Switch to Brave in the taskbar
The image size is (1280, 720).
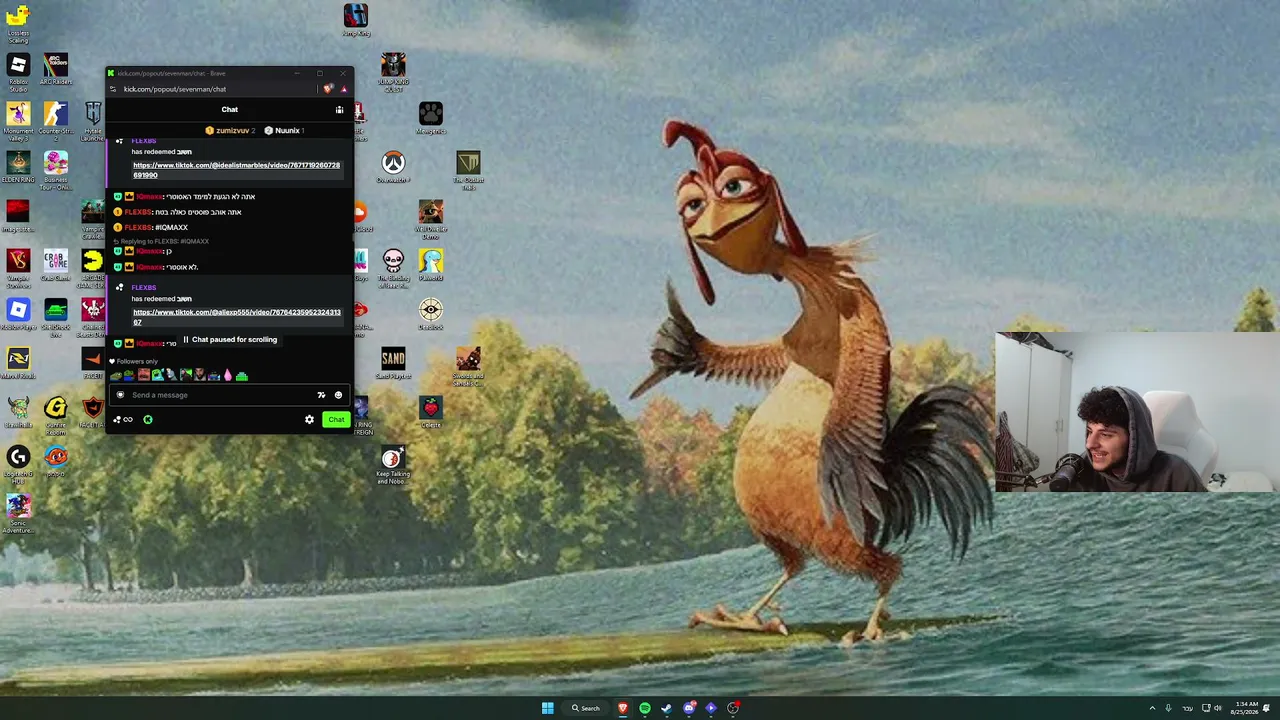(x=623, y=708)
